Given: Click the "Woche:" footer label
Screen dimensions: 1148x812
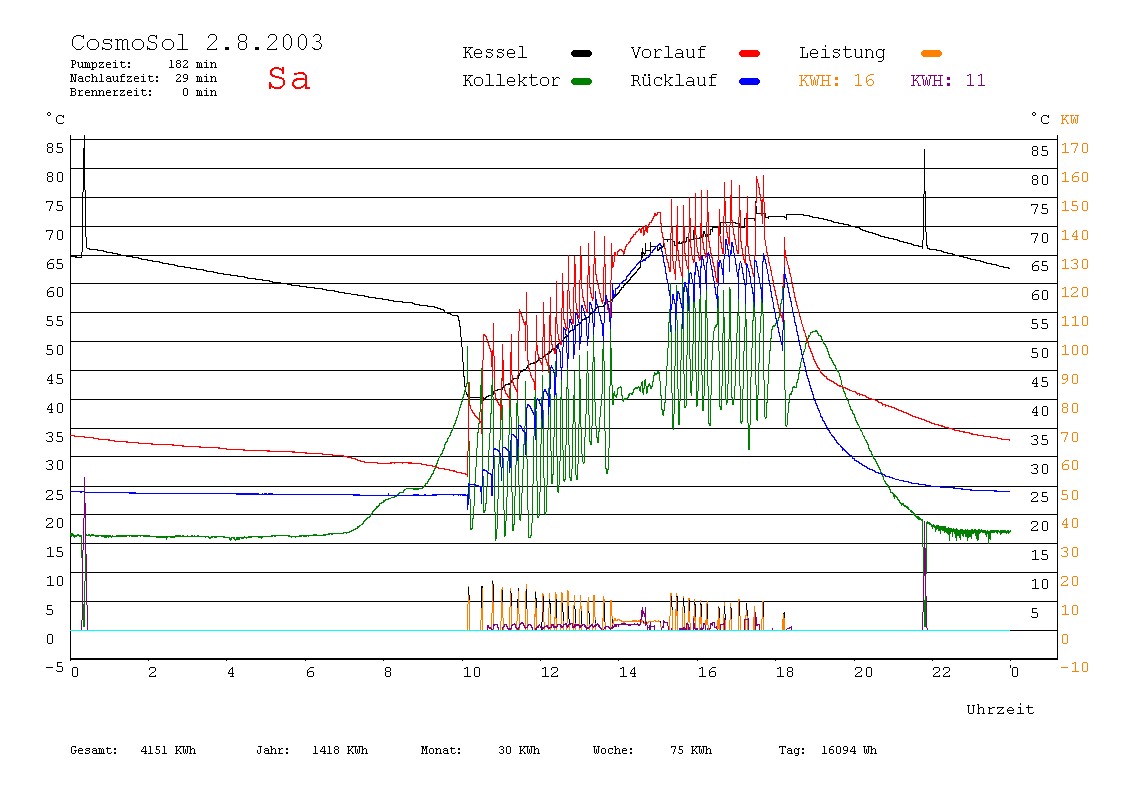Looking at the screenshot, I should (x=613, y=750).
